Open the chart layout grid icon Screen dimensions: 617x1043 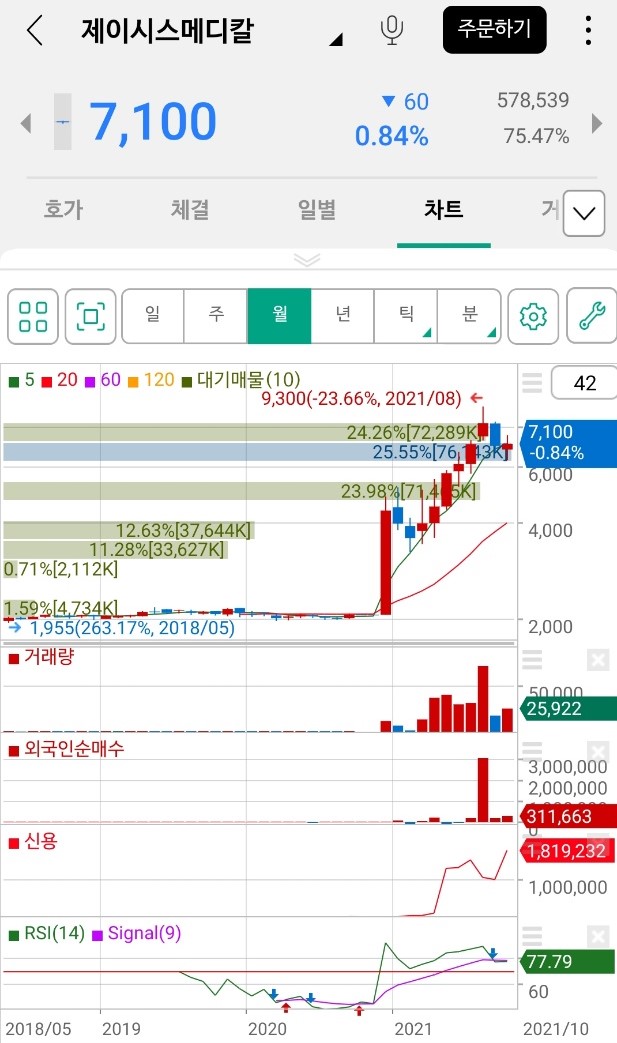point(33,317)
